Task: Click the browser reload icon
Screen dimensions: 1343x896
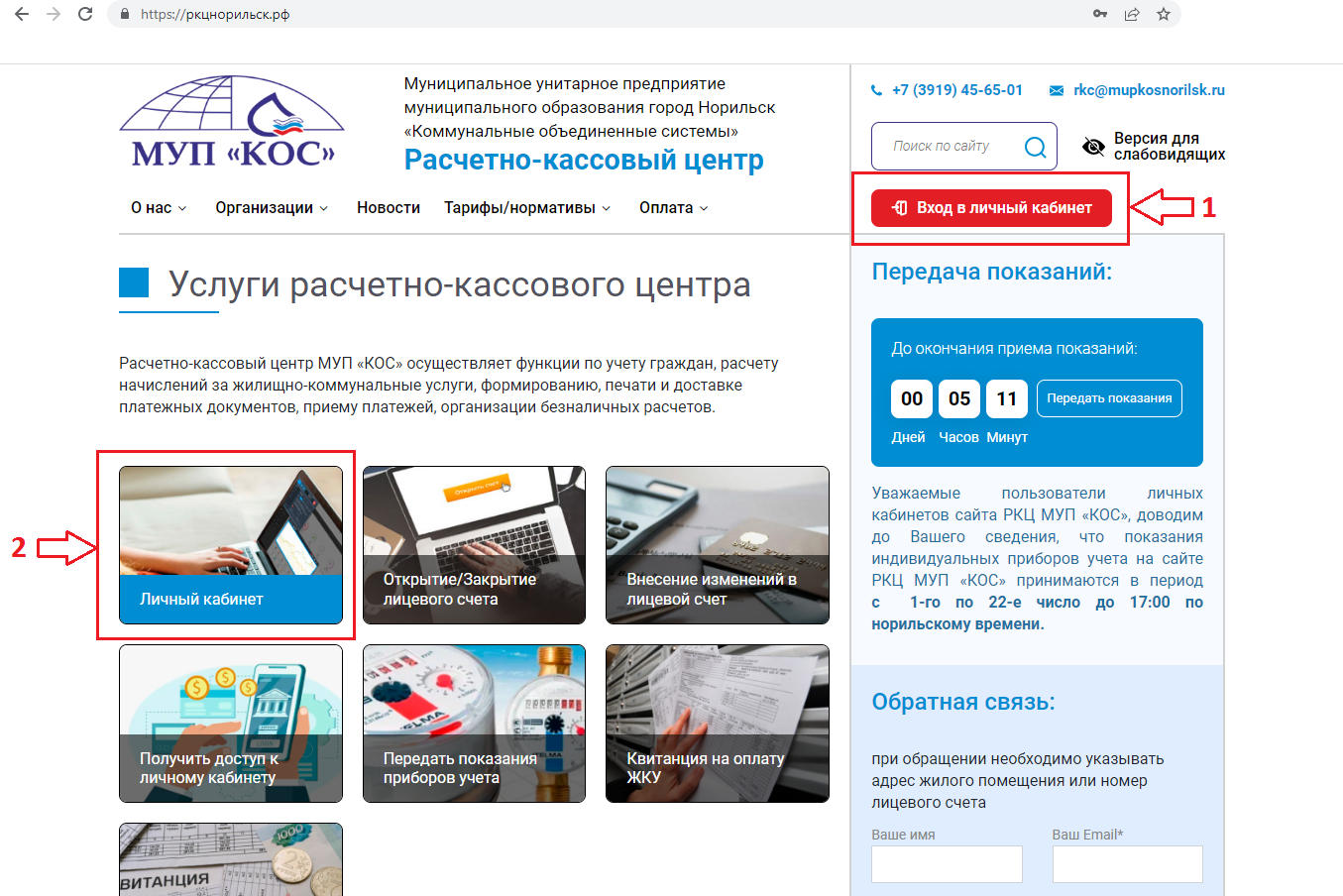Action: tap(85, 14)
